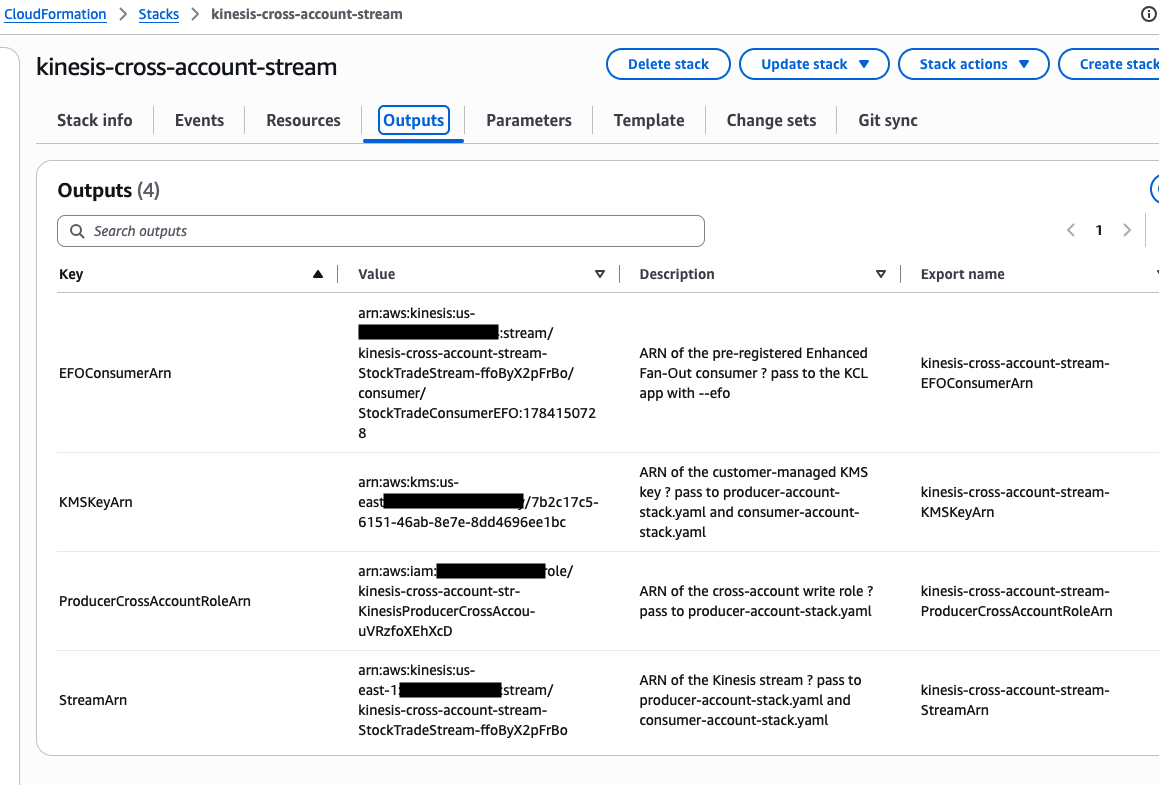The height and width of the screenshot is (785, 1159).
Task: Open the Git sync tab
Action: [x=888, y=120]
